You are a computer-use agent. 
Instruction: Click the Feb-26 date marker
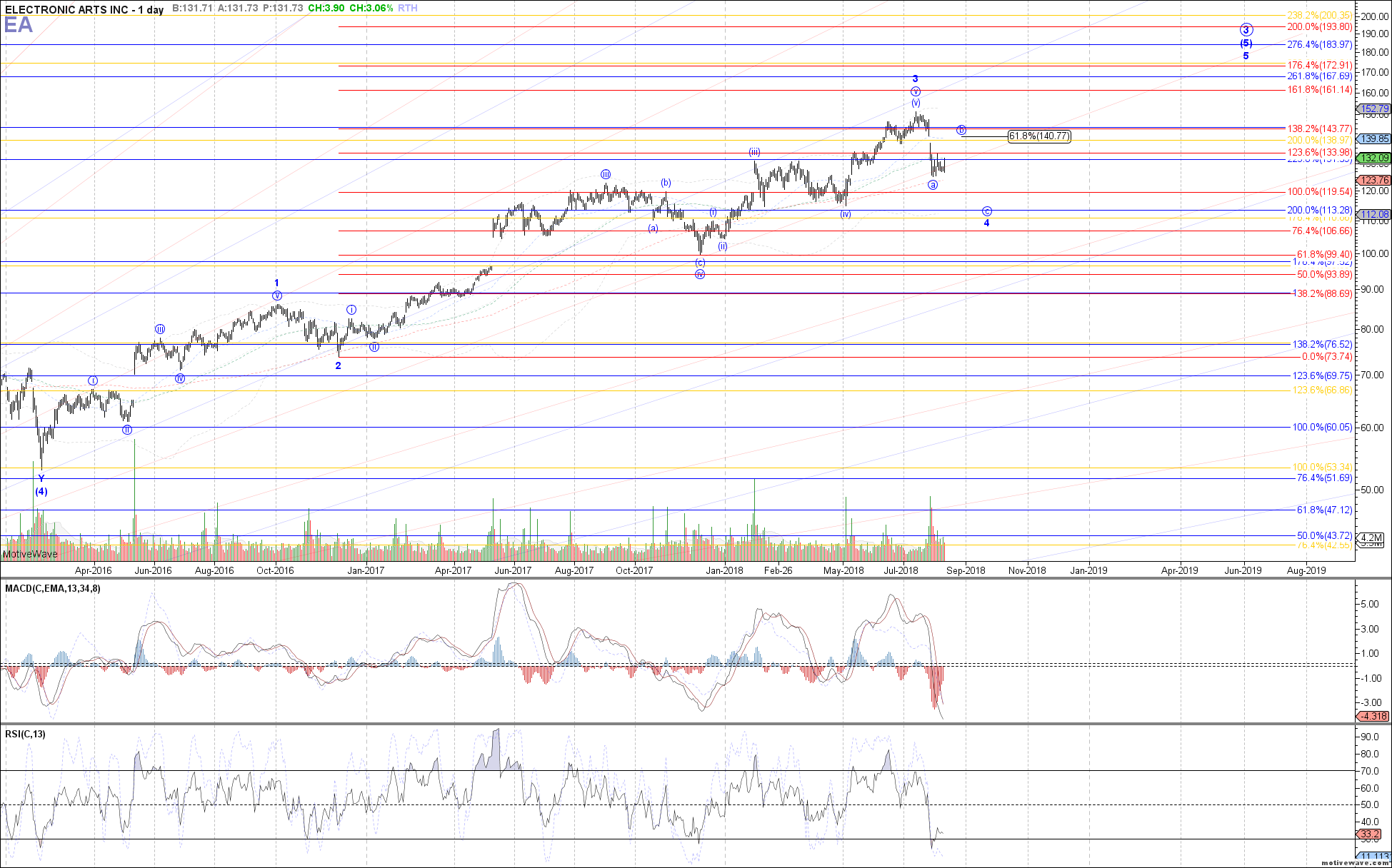[x=778, y=570]
